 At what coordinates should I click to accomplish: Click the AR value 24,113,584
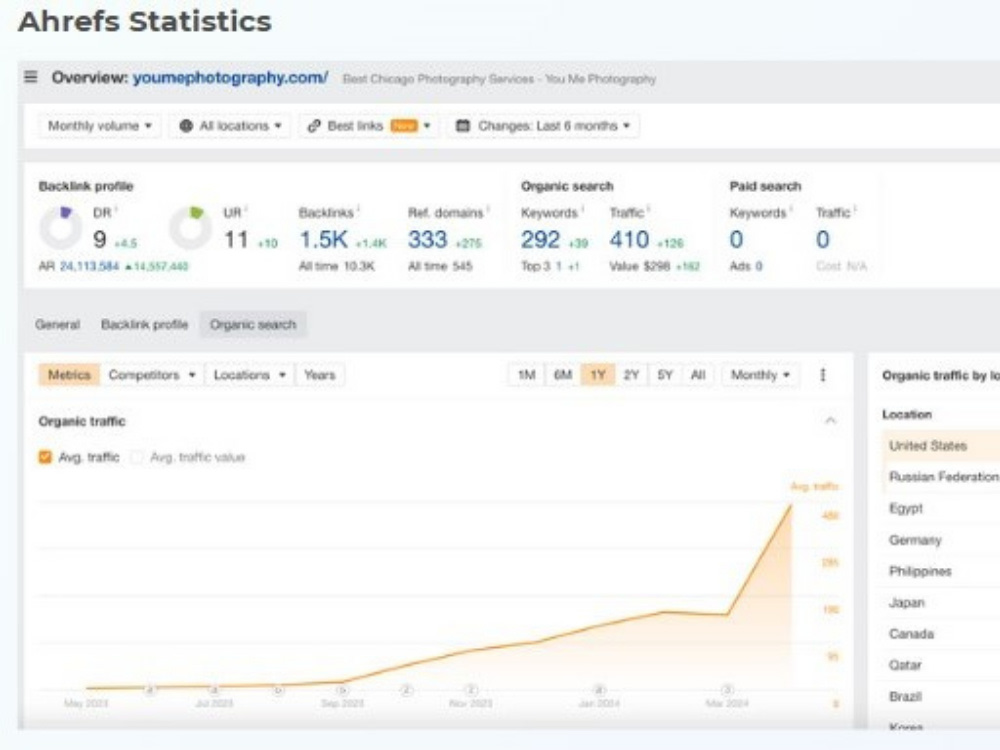[x=89, y=266]
